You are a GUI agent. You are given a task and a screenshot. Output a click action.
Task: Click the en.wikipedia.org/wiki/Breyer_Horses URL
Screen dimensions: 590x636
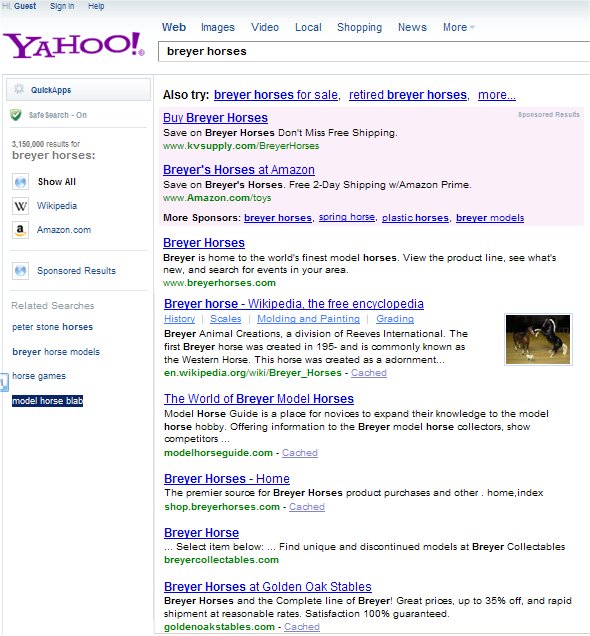(253, 373)
